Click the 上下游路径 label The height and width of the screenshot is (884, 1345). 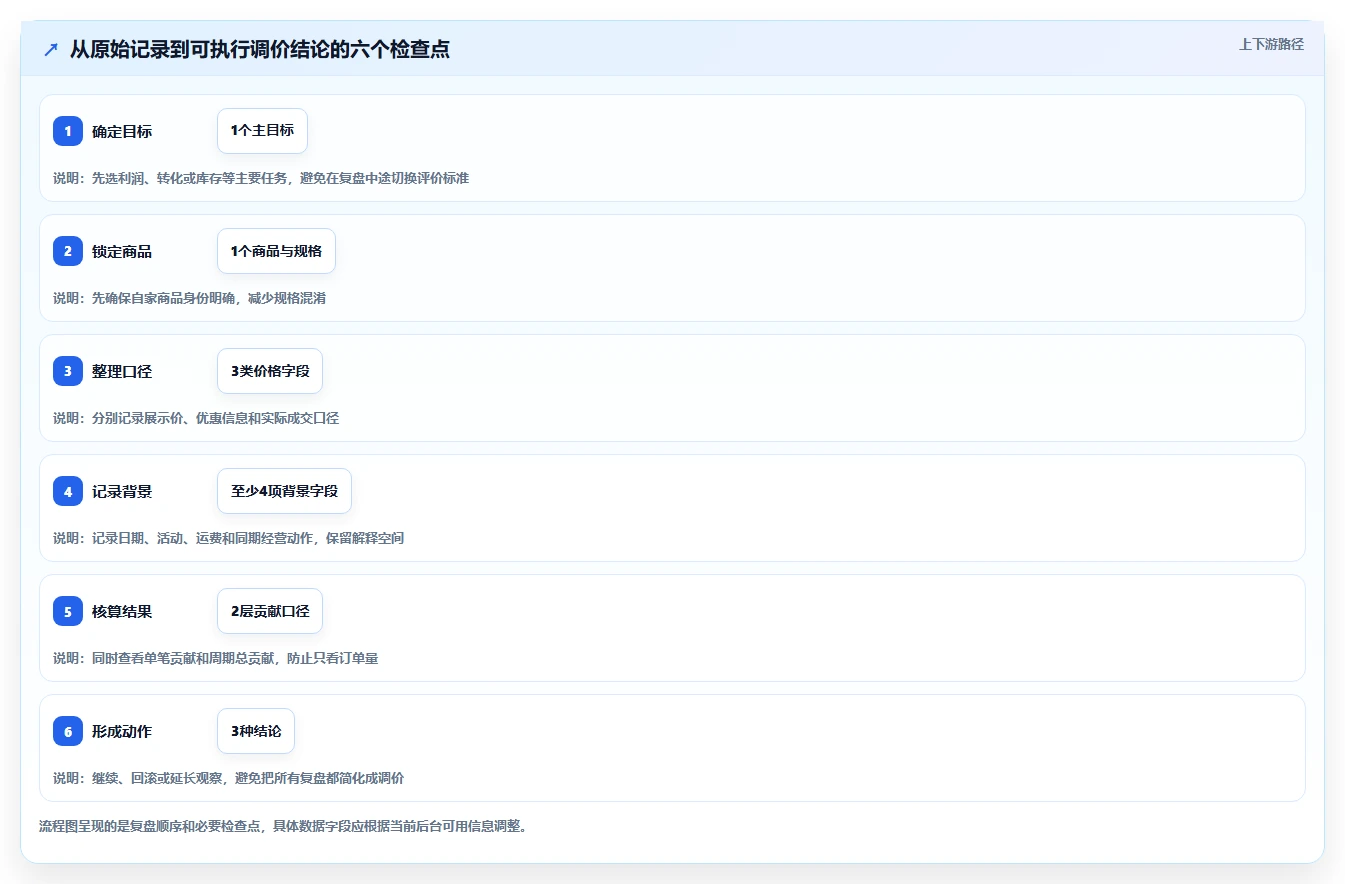coord(1271,44)
